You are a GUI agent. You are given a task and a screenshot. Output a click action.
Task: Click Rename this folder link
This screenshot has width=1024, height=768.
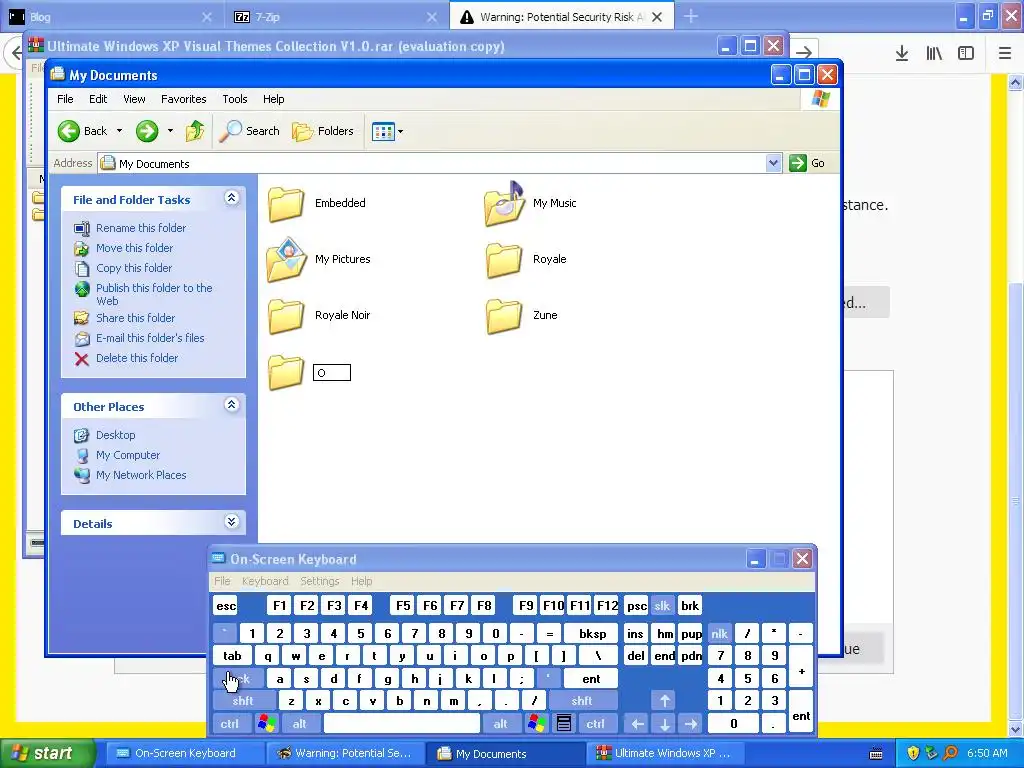tap(140, 228)
